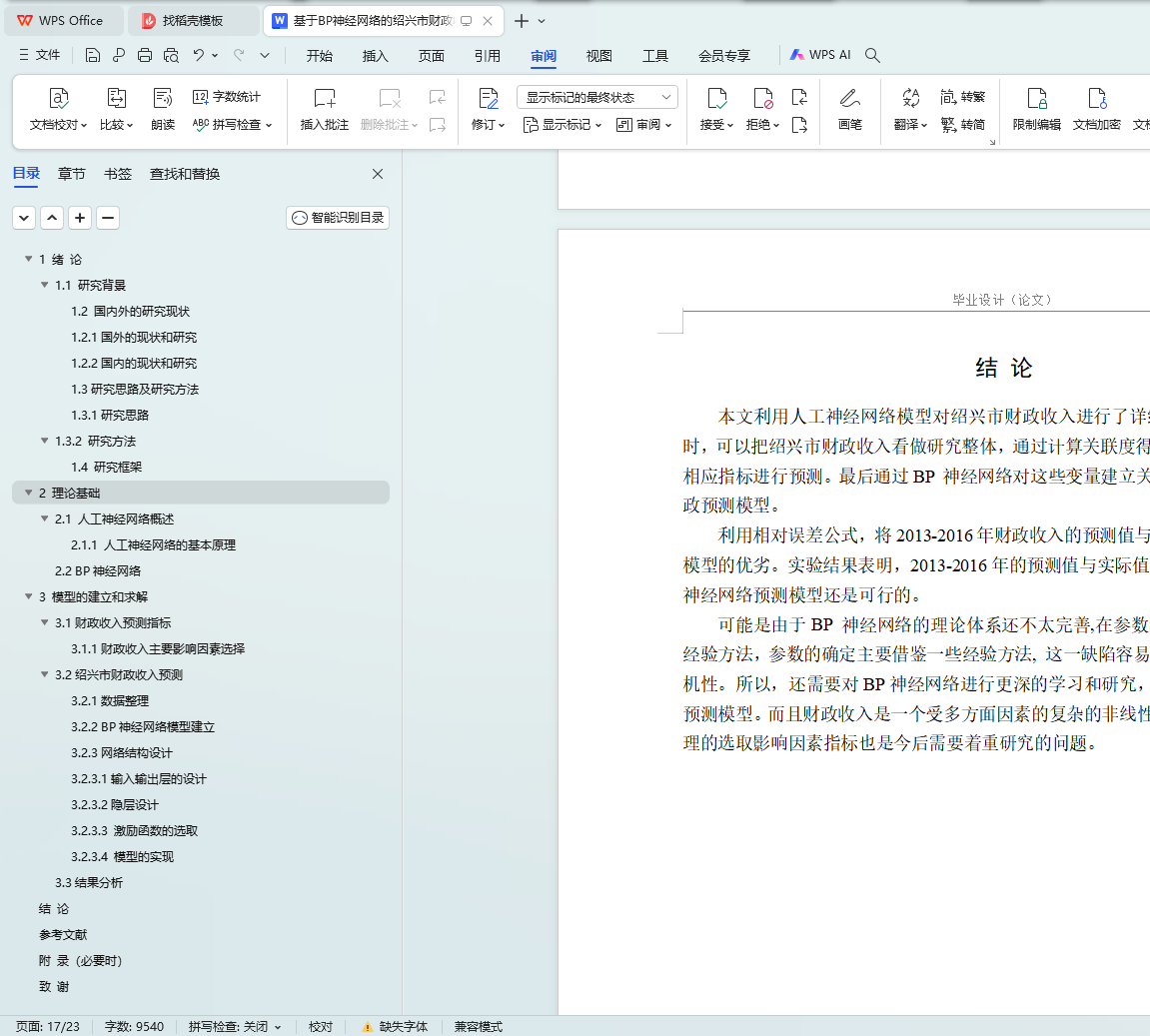Click 兼容模式 in status bar

point(479,1026)
